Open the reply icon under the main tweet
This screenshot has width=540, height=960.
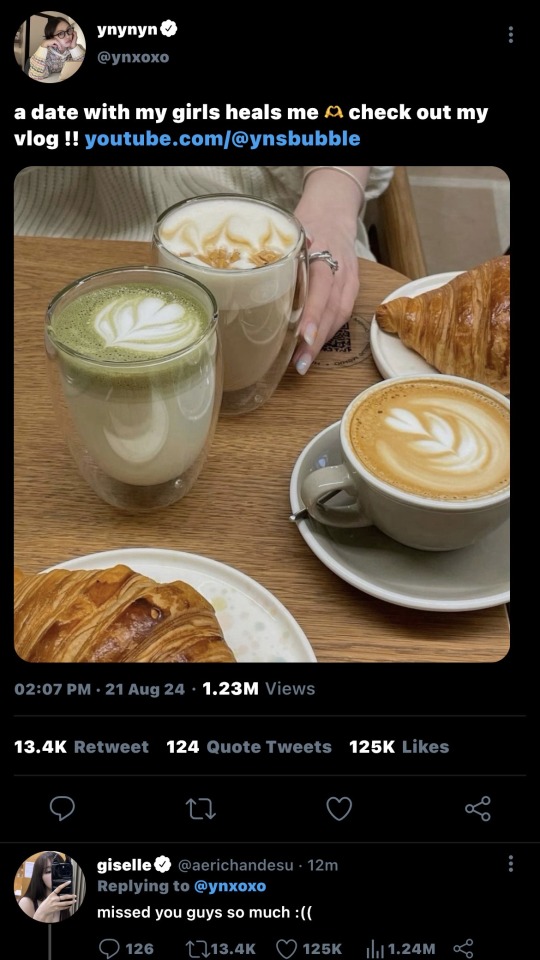click(x=62, y=808)
